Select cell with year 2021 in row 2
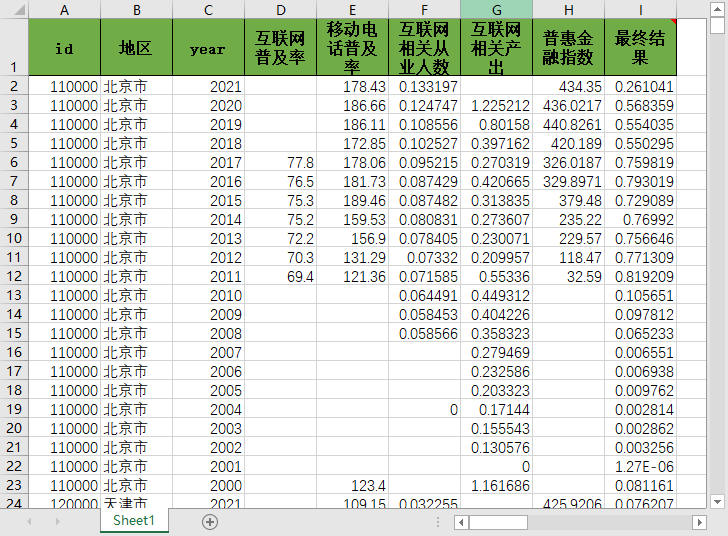This screenshot has width=728, height=536. [208, 86]
